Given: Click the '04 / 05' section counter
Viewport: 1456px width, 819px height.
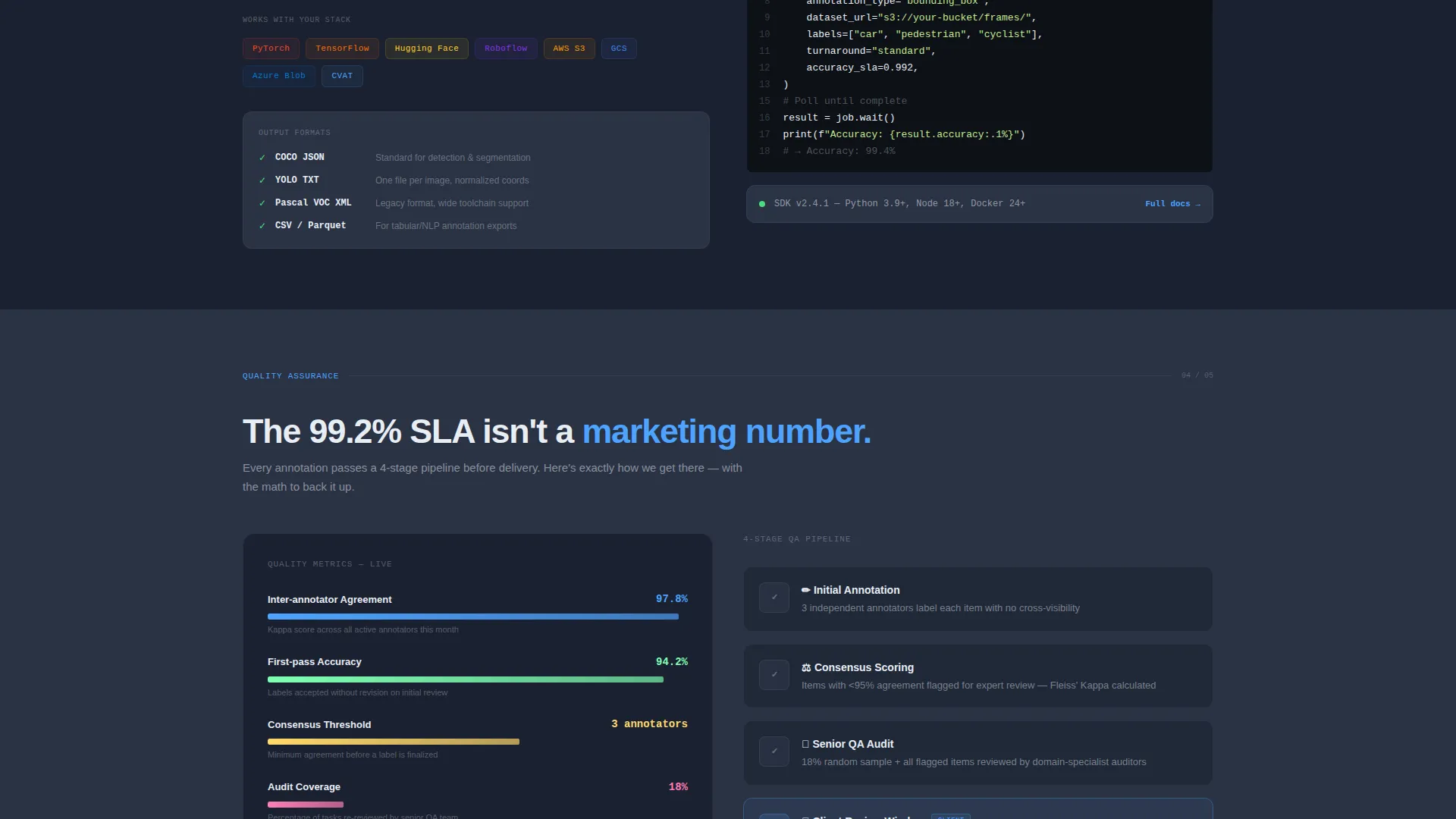Looking at the screenshot, I should pyautogui.click(x=1197, y=375).
